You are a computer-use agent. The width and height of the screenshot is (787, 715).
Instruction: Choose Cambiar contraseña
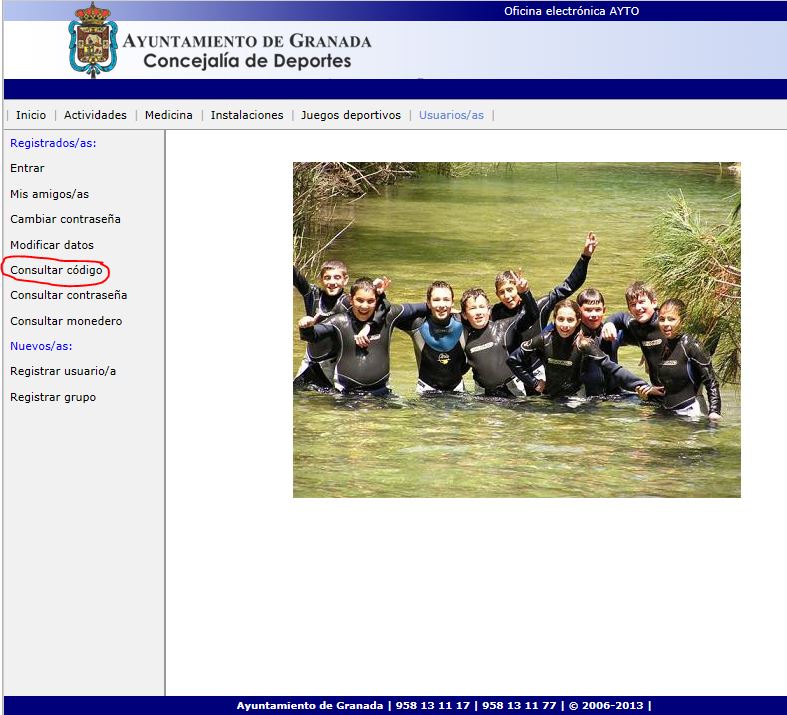coord(65,219)
